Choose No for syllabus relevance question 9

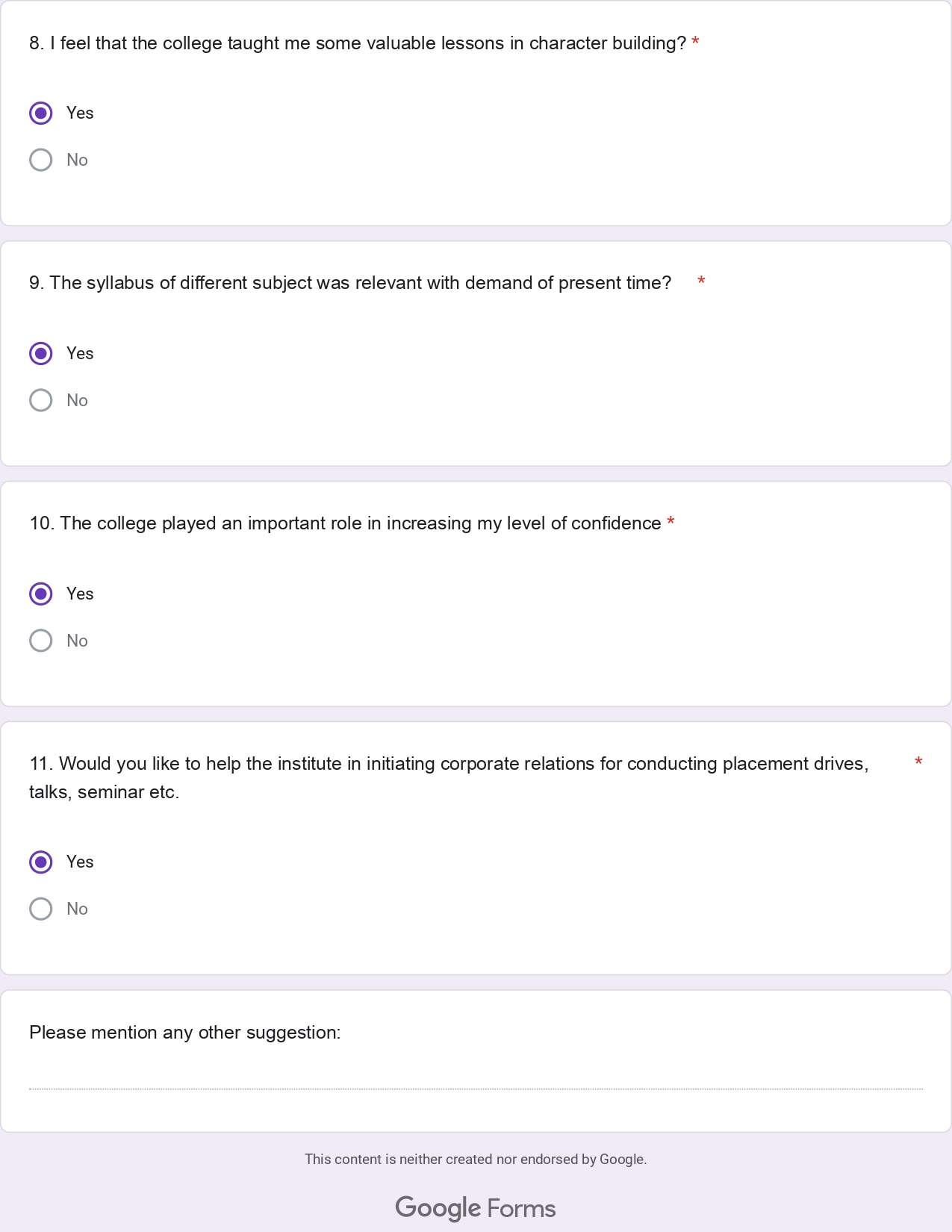[x=41, y=400]
